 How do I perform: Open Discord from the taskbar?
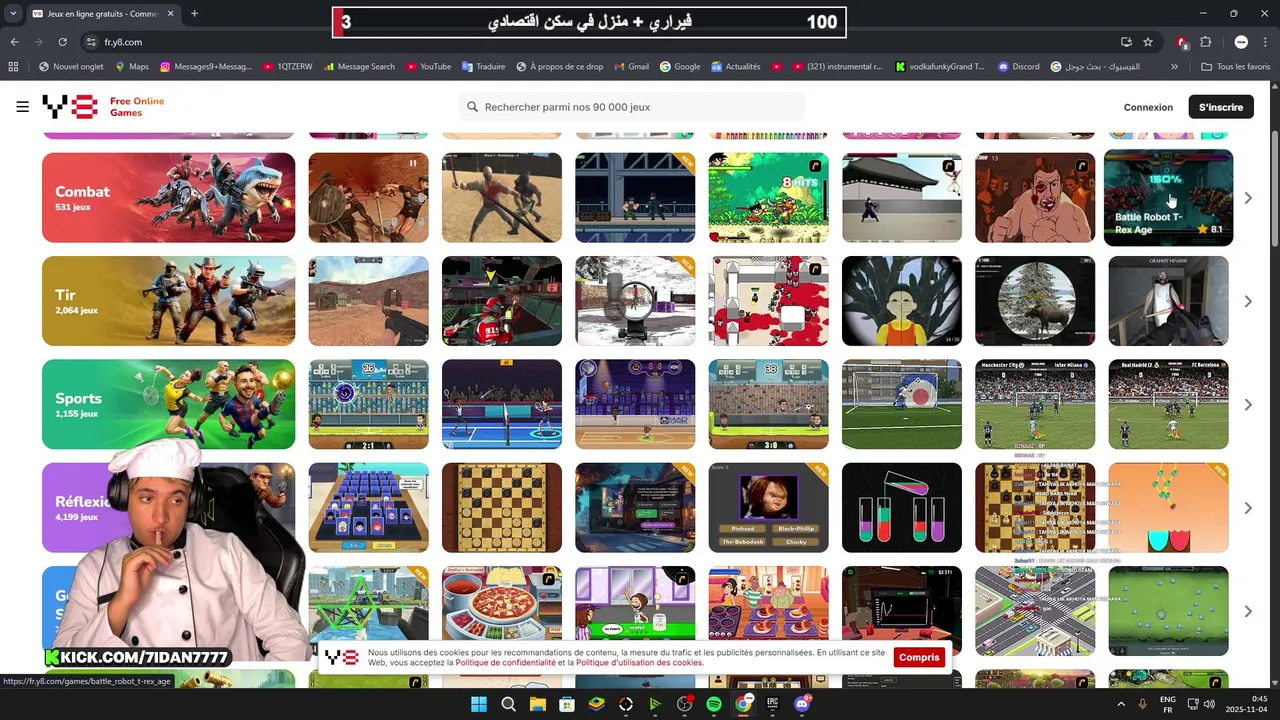(x=802, y=704)
